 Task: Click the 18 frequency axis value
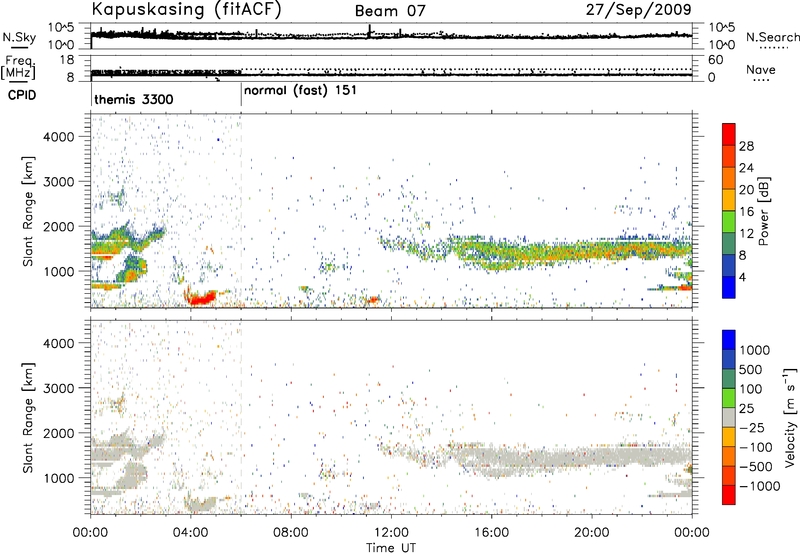click(x=67, y=60)
